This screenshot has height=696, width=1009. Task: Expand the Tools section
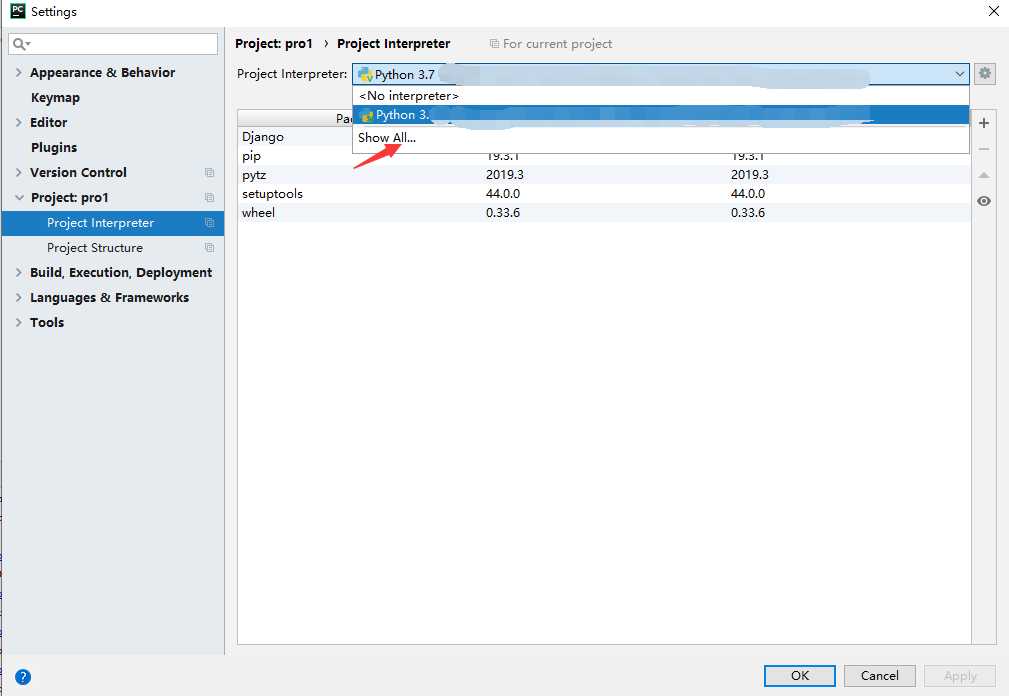19,323
